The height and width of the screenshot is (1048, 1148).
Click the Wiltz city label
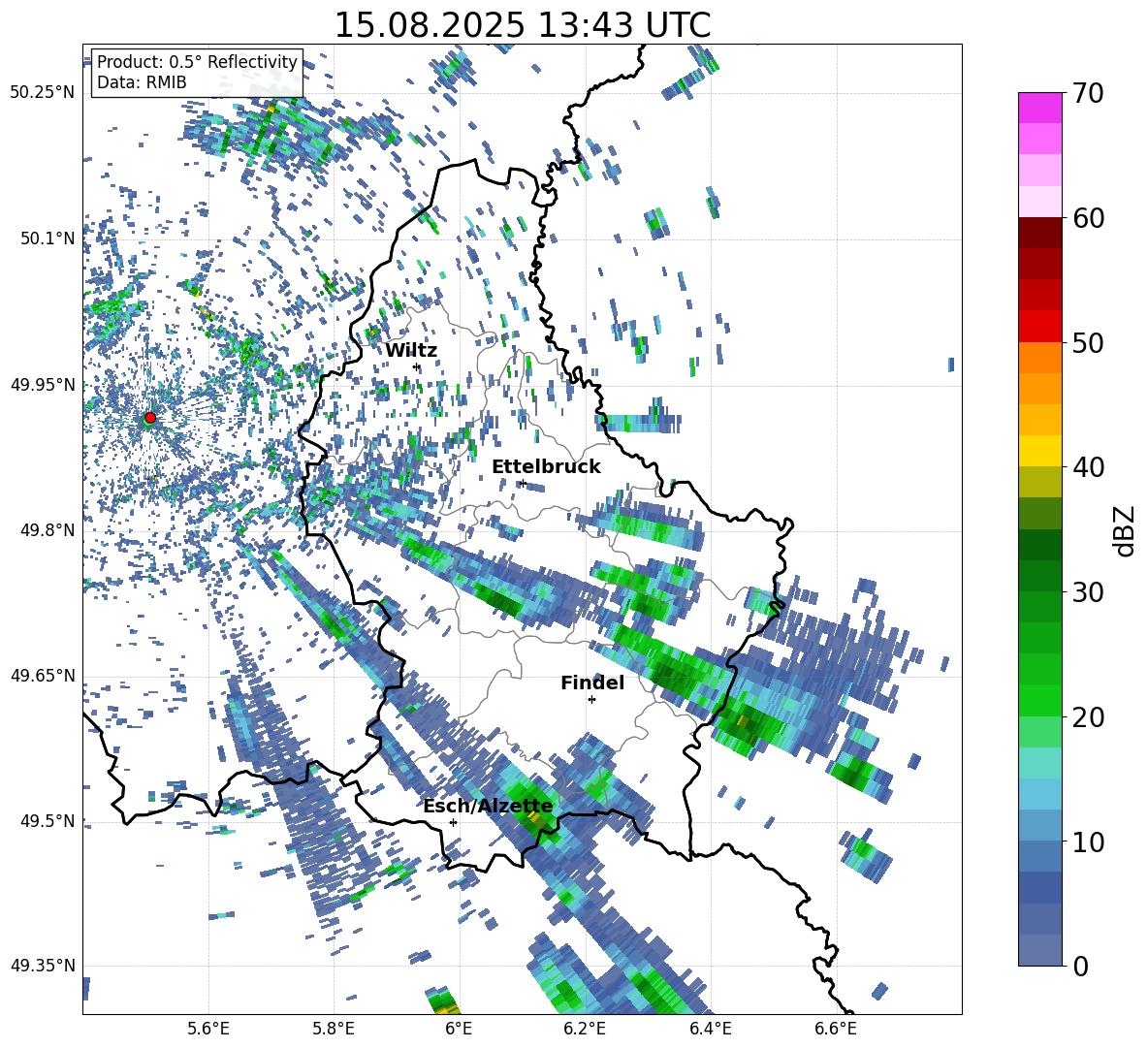(x=411, y=351)
